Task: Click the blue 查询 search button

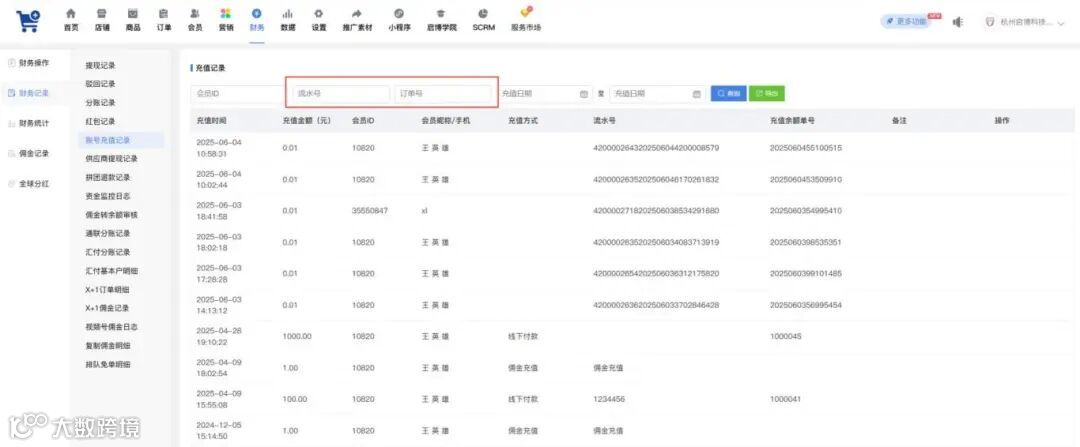Action: point(729,94)
